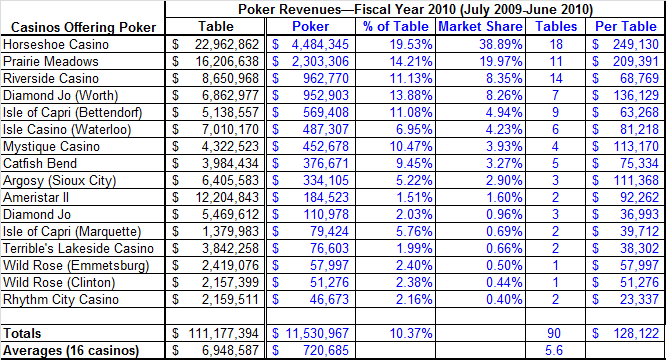The width and height of the screenshot is (670, 360).
Task: Click the Market Share column header
Action: click(480, 26)
